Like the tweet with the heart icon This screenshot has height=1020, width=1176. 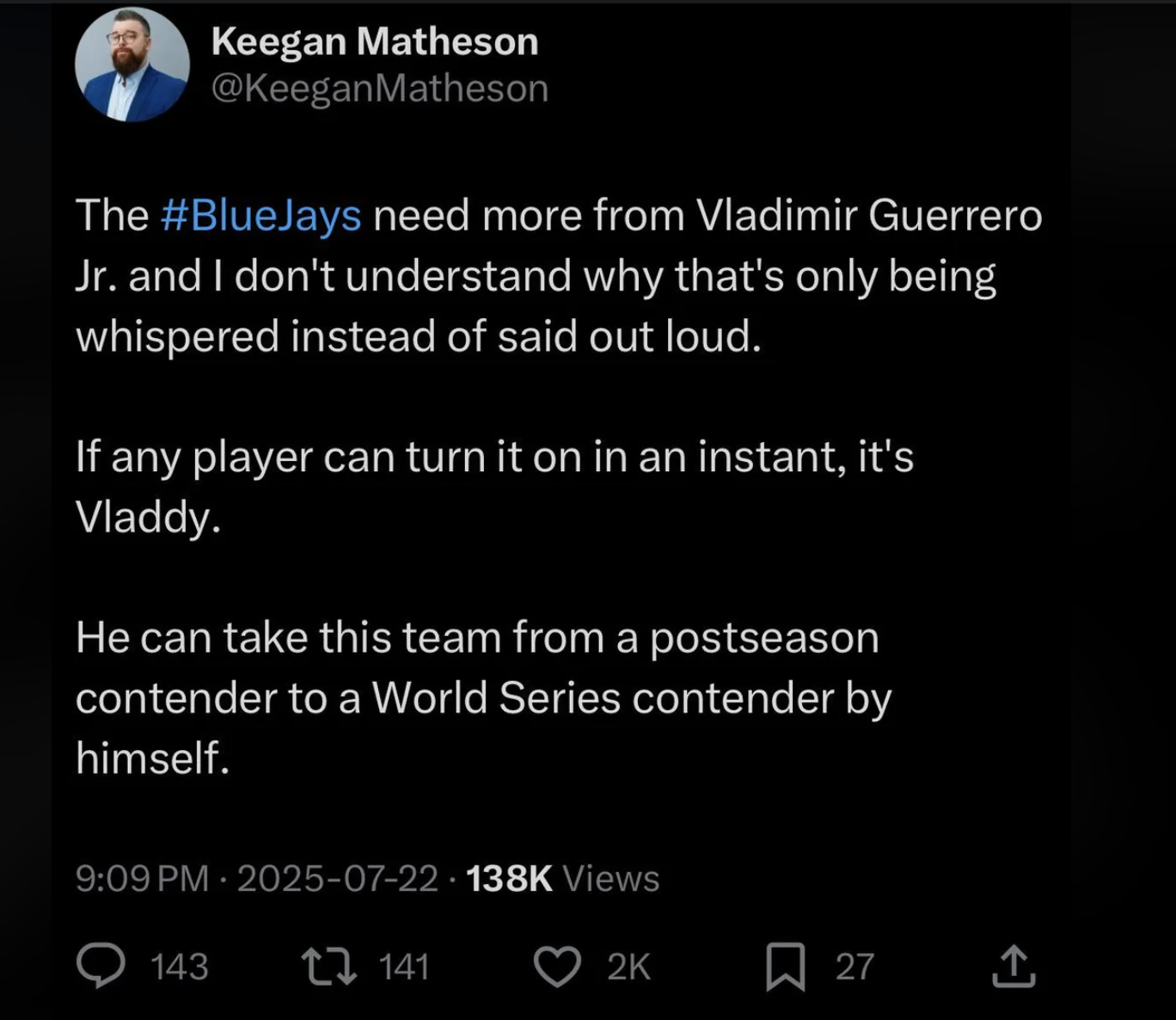[x=557, y=966]
